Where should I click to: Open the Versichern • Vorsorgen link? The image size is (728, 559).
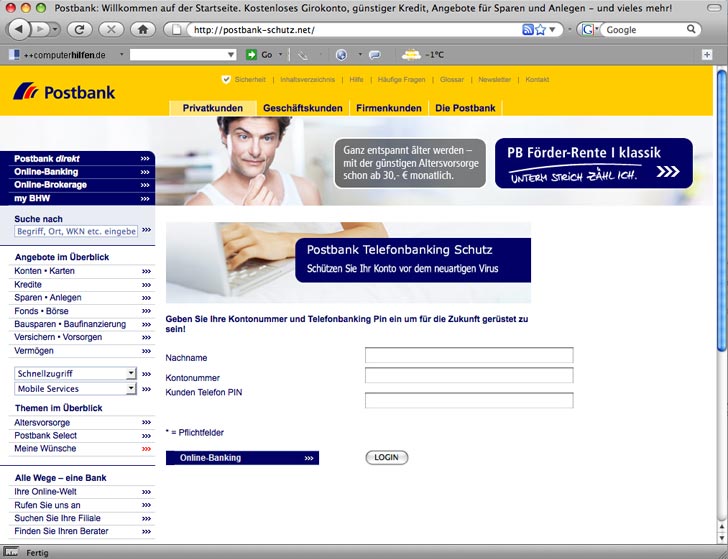pos(58,337)
